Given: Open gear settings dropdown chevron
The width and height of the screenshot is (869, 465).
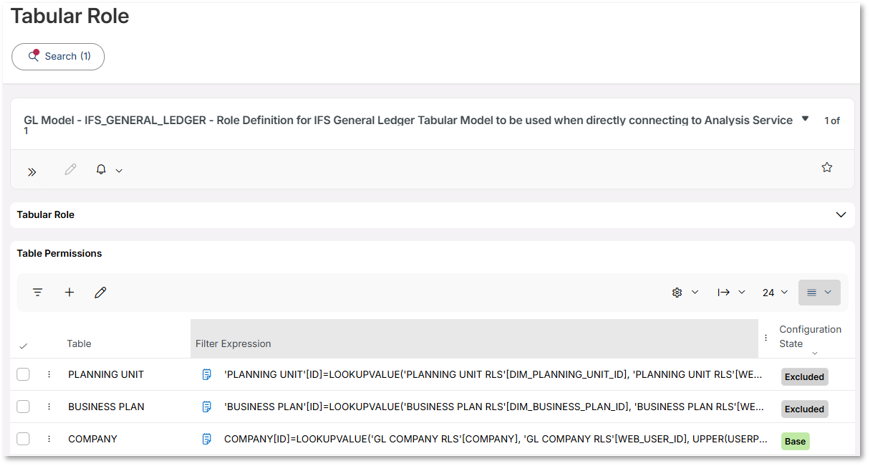Looking at the screenshot, I should [x=694, y=292].
